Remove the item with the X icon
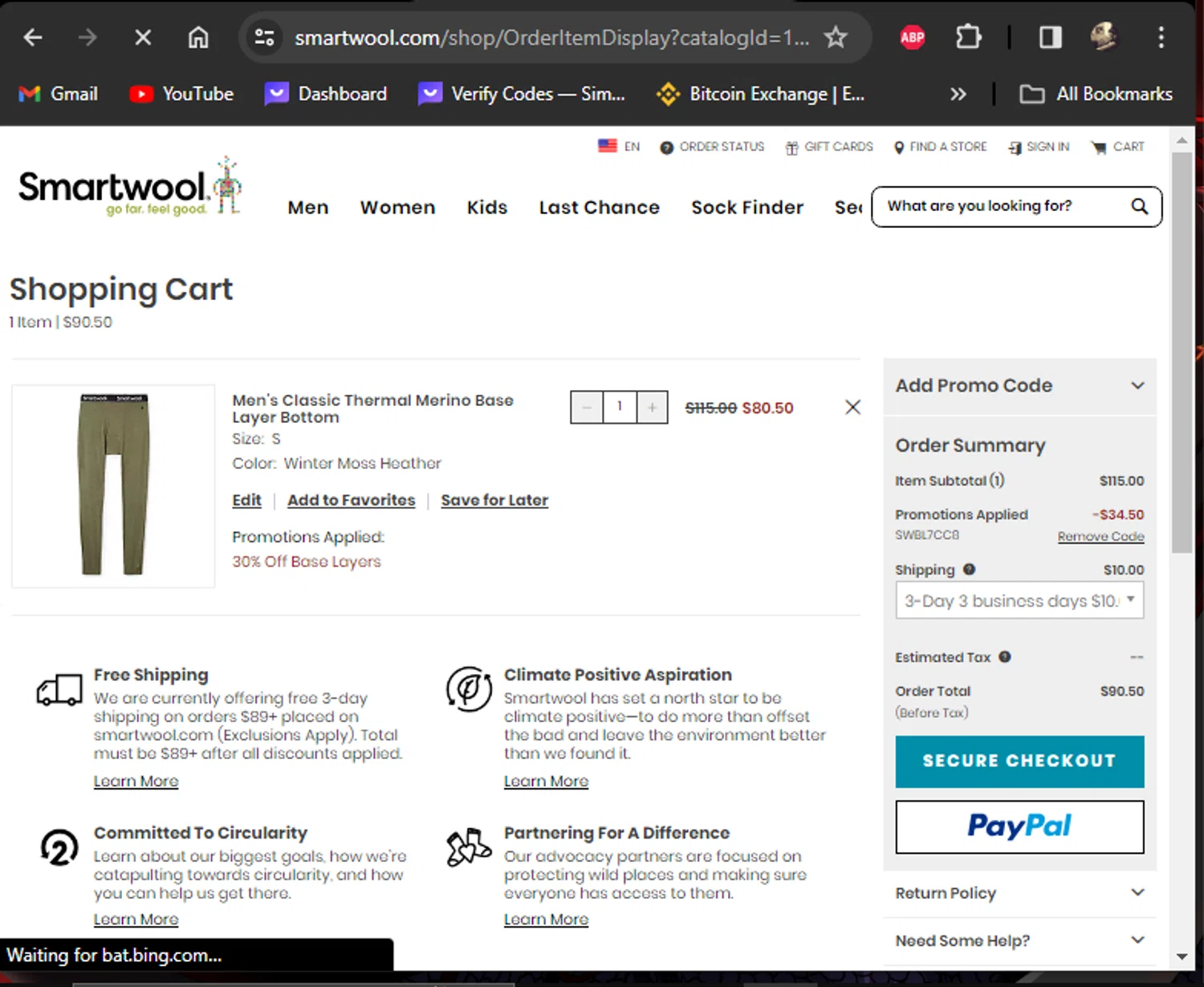This screenshot has height=987, width=1204. pyautogui.click(x=852, y=408)
